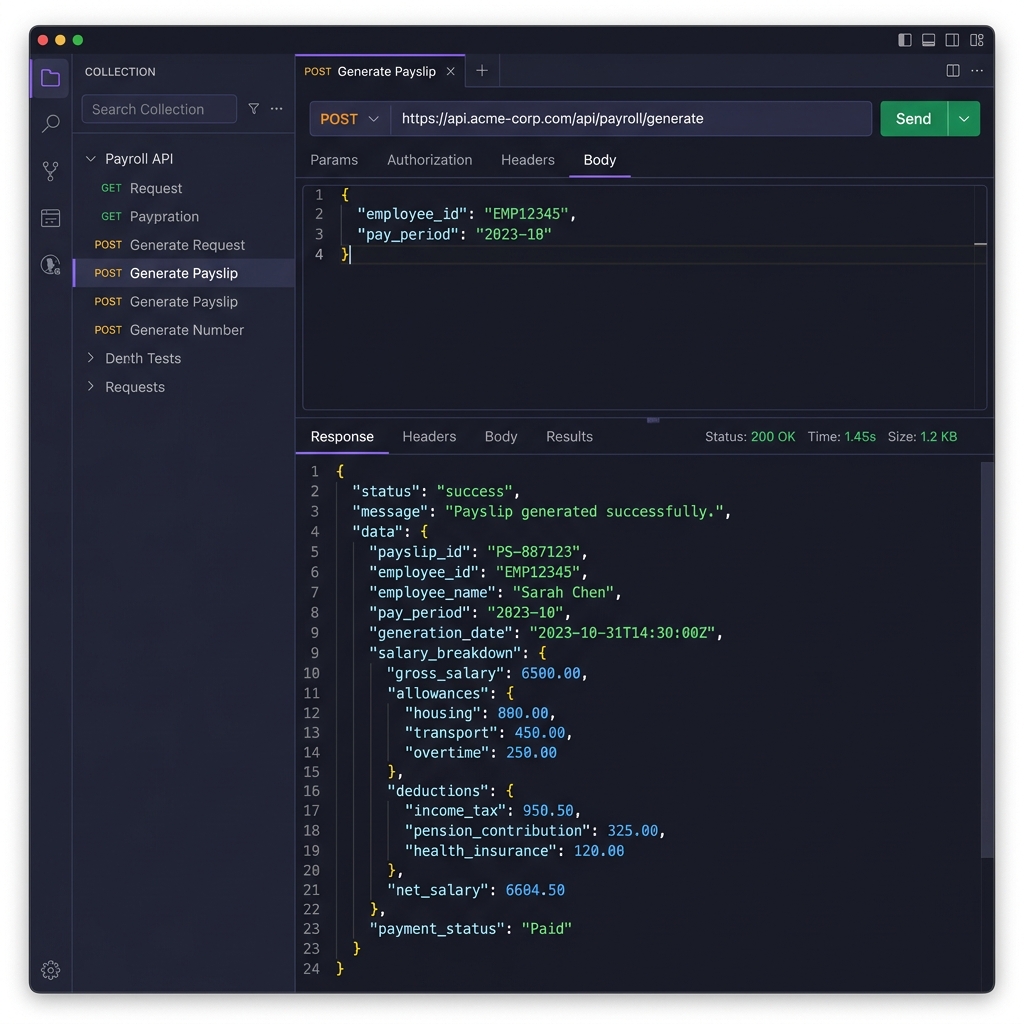The height and width of the screenshot is (1024, 1024).
Task: Click the "employee_id" line in request body
Action: click(466, 214)
